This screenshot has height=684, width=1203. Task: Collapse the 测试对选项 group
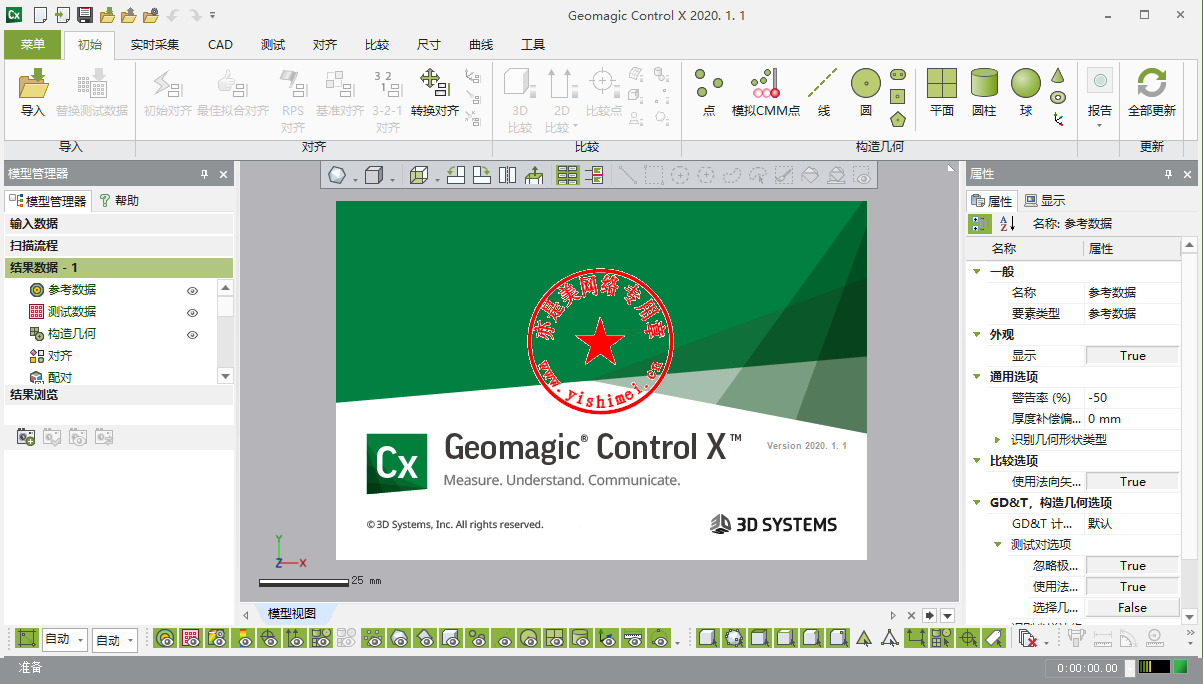997,544
